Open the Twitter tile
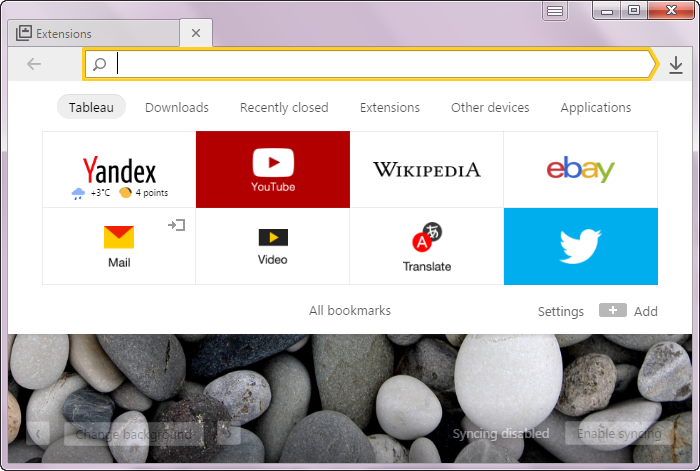 (580, 246)
